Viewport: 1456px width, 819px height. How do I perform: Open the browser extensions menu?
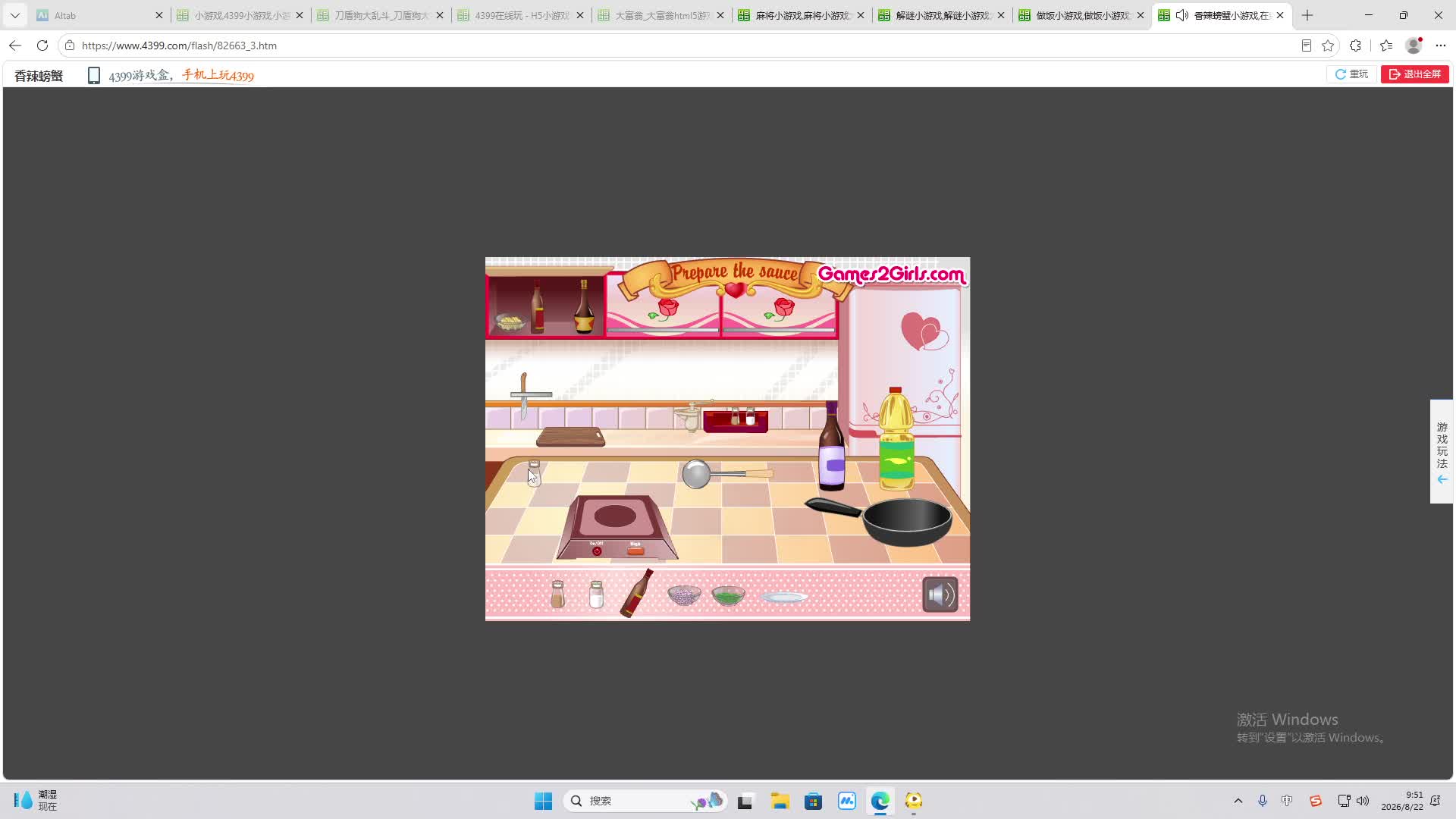click(1356, 45)
